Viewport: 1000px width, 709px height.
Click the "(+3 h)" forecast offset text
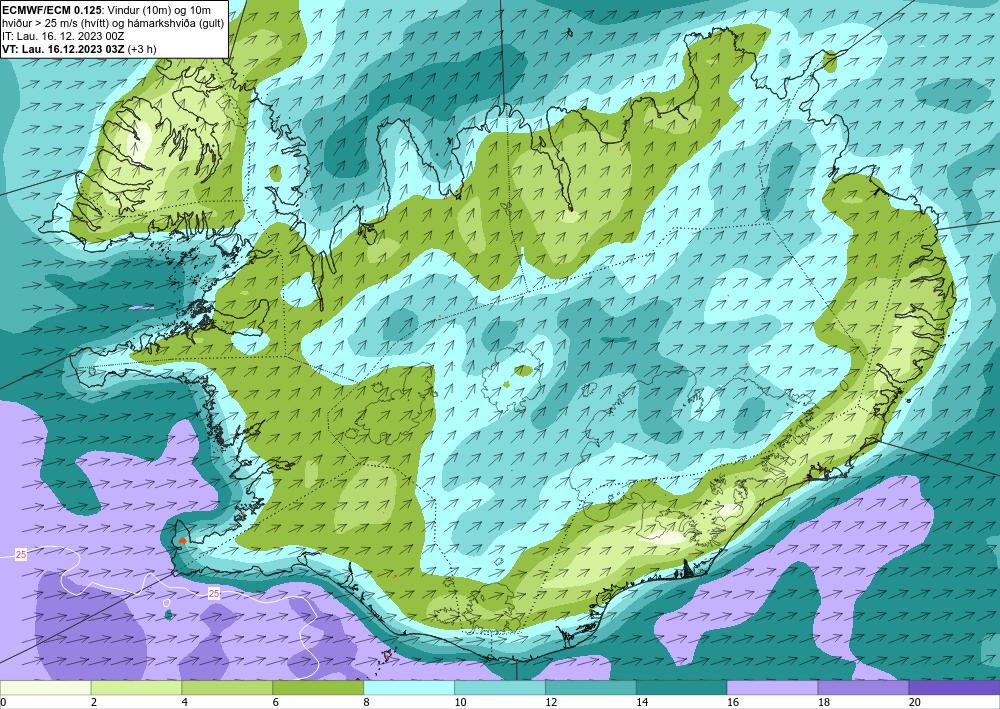142,48
